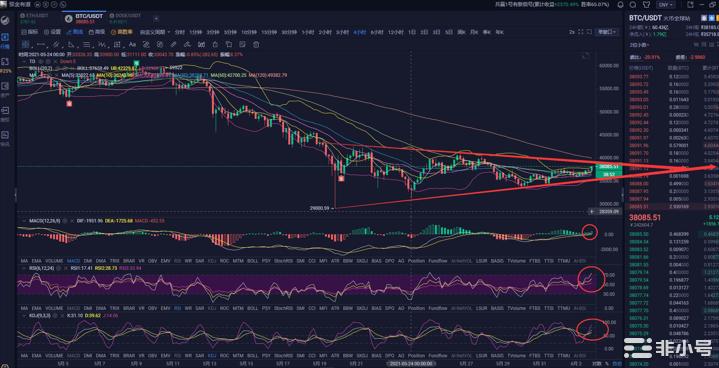This screenshot has height=368, width=719.
Task: Click the 38085.51 last price in the order book
Action: tap(645, 218)
